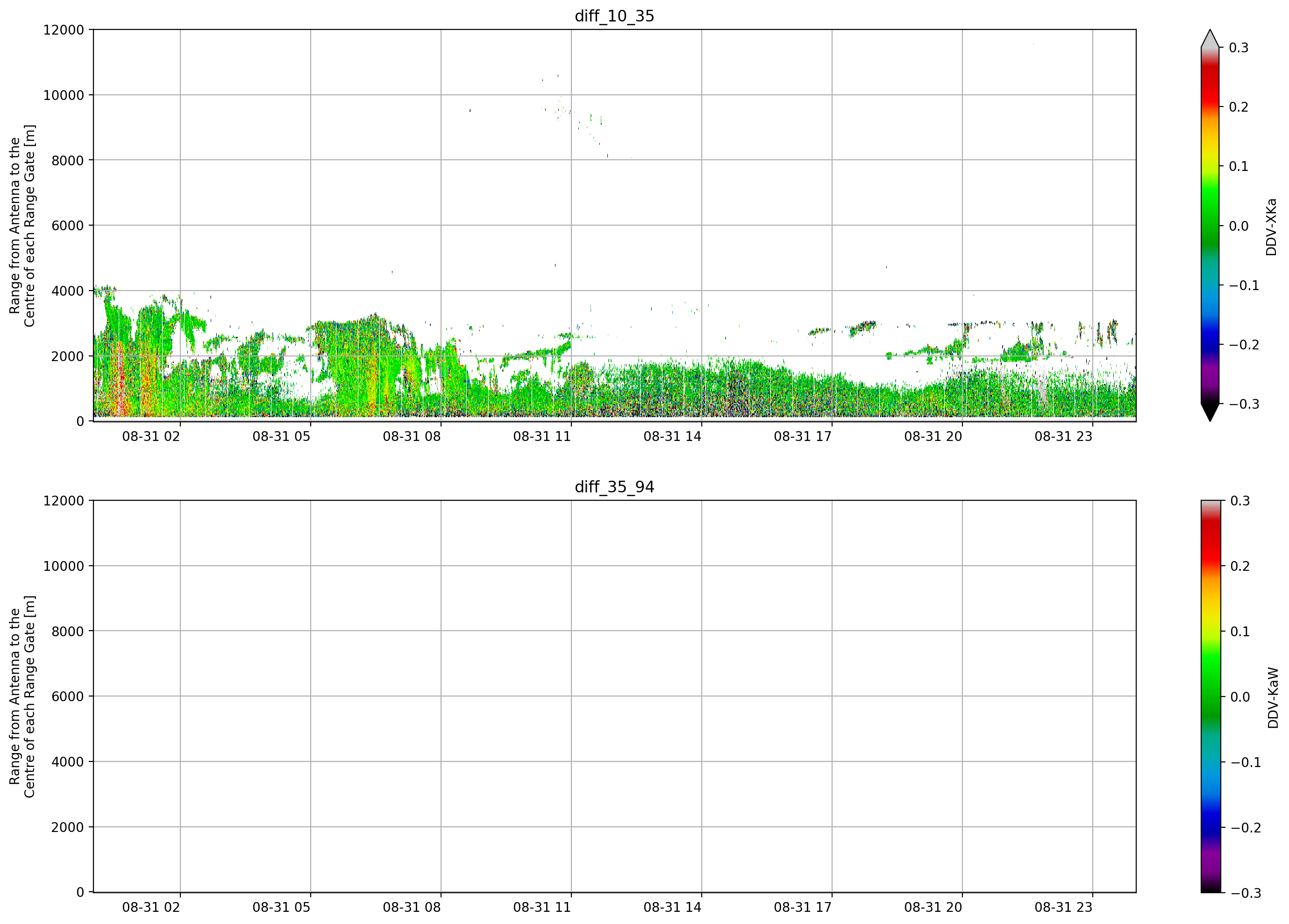
Task: Click the 08-31 23 tick label on bottom plot
Action: 1063,908
